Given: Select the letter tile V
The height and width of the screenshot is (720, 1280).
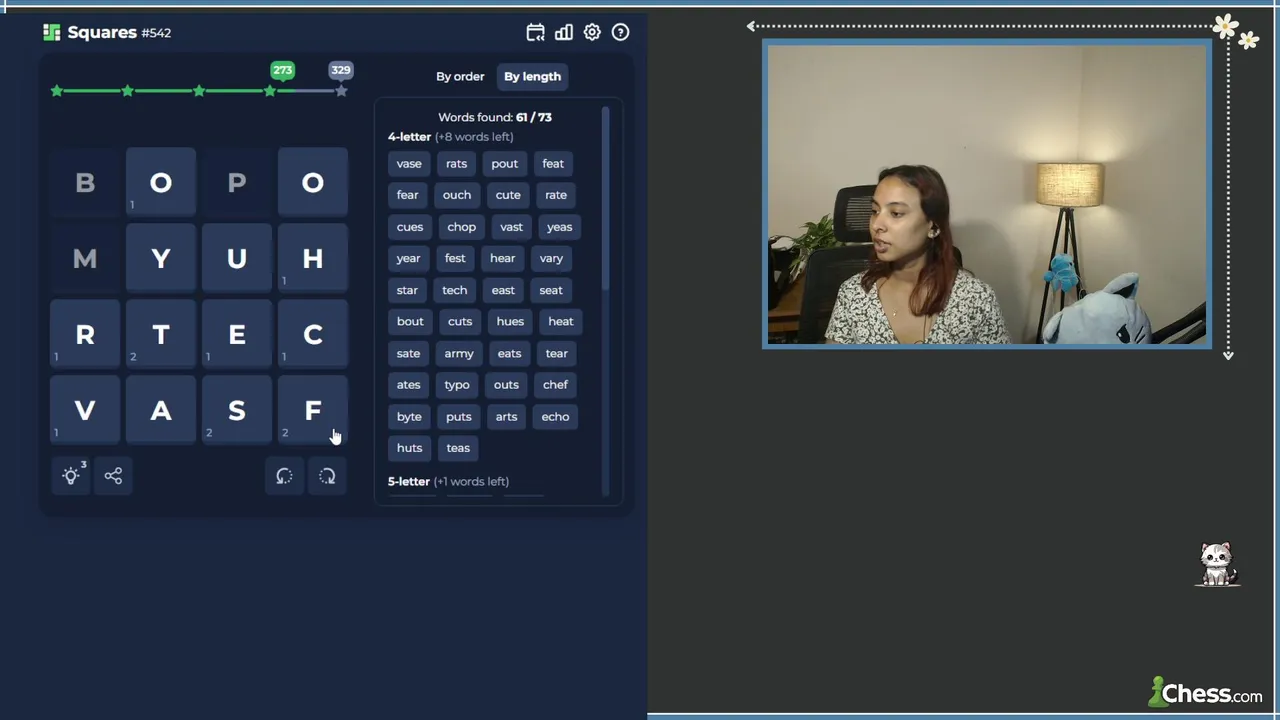Looking at the screenshot, I should pyautogui.click(x=85, y=411).
